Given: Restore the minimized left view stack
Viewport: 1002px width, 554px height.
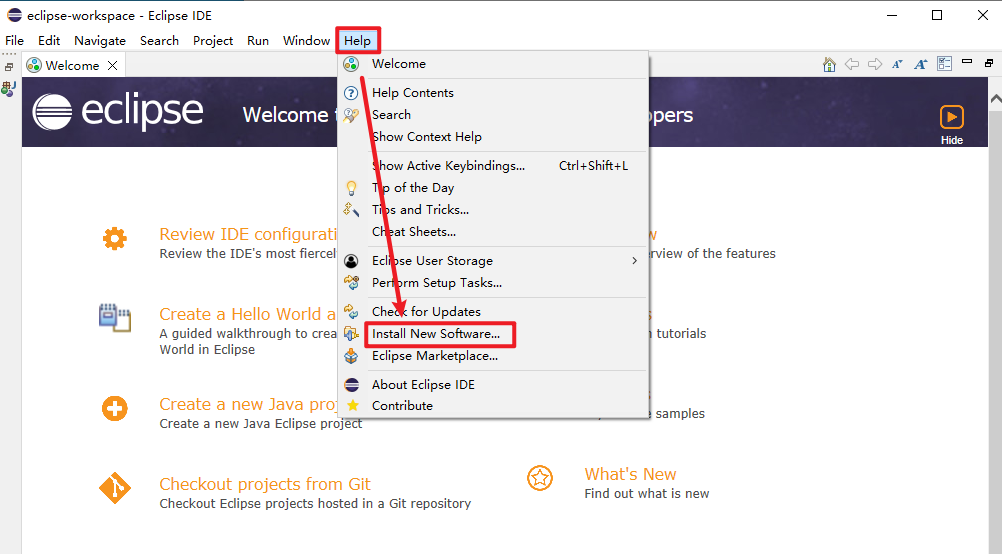Looking at the screenshot, I should 8,66.
